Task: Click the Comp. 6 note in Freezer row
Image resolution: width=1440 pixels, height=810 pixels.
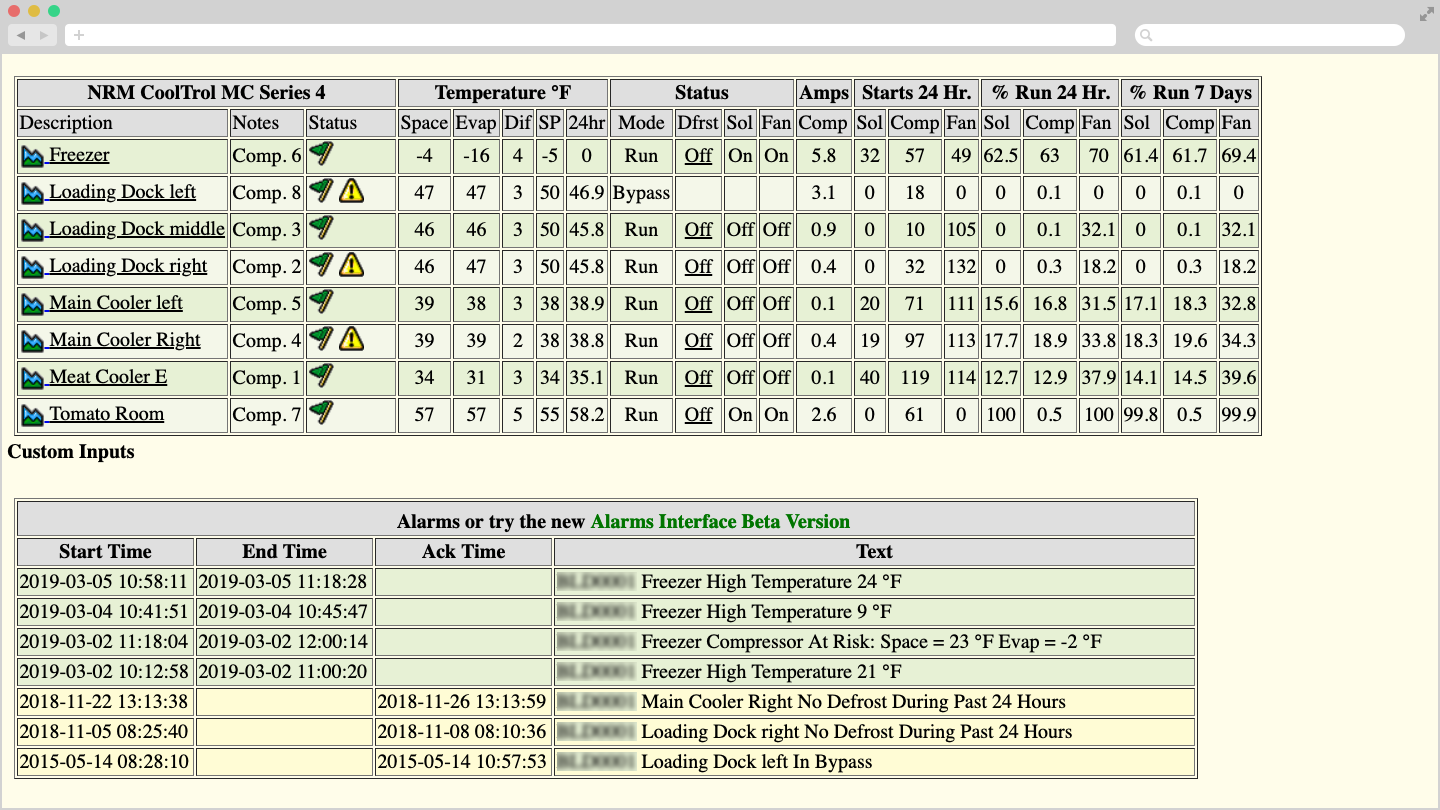Action: (x=267, y=156)
